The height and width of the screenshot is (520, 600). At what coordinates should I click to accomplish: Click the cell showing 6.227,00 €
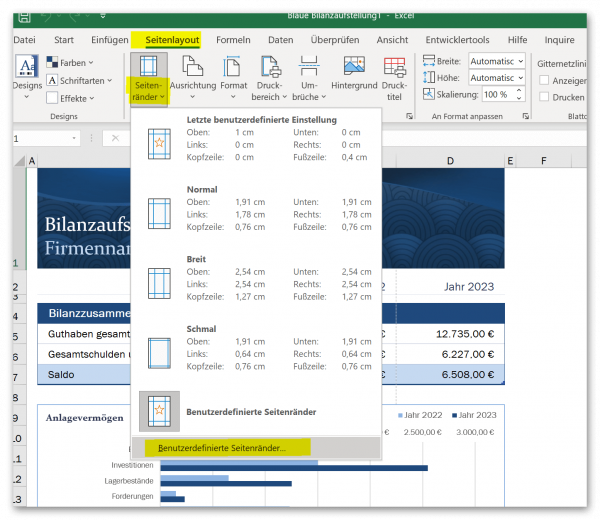click(x=451, y=354)
